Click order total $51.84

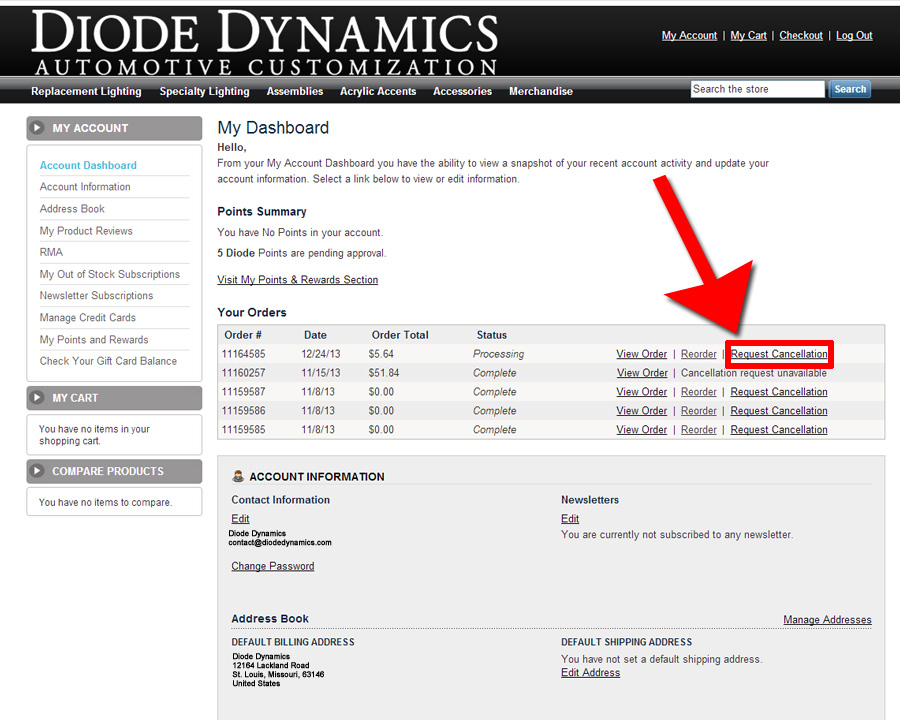coord(383,373)
